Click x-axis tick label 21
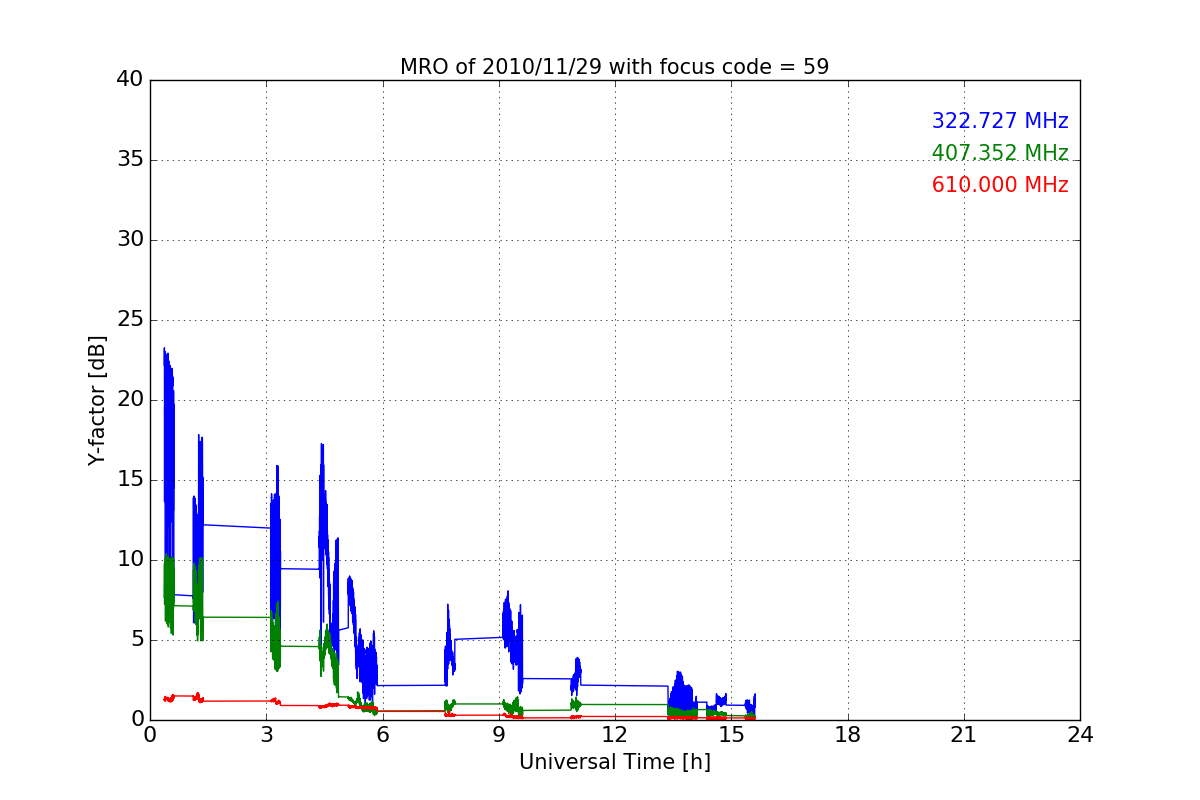 coord(964,734)
